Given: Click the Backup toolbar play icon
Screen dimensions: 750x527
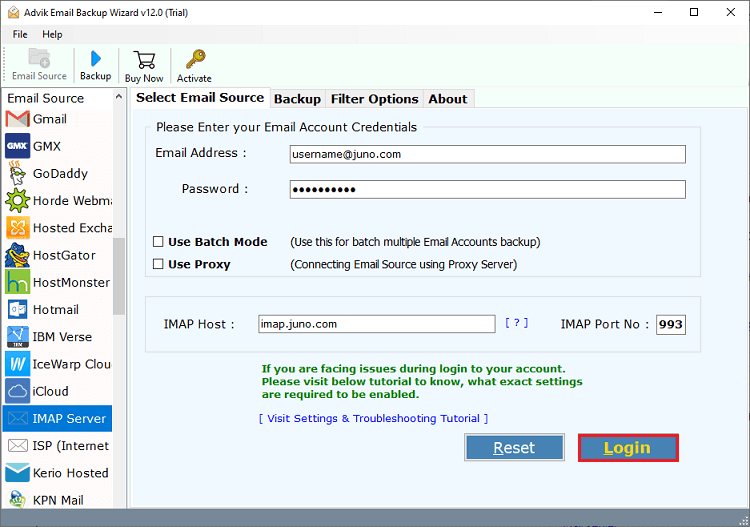Looking at the screenshot, I should (96, 60).
